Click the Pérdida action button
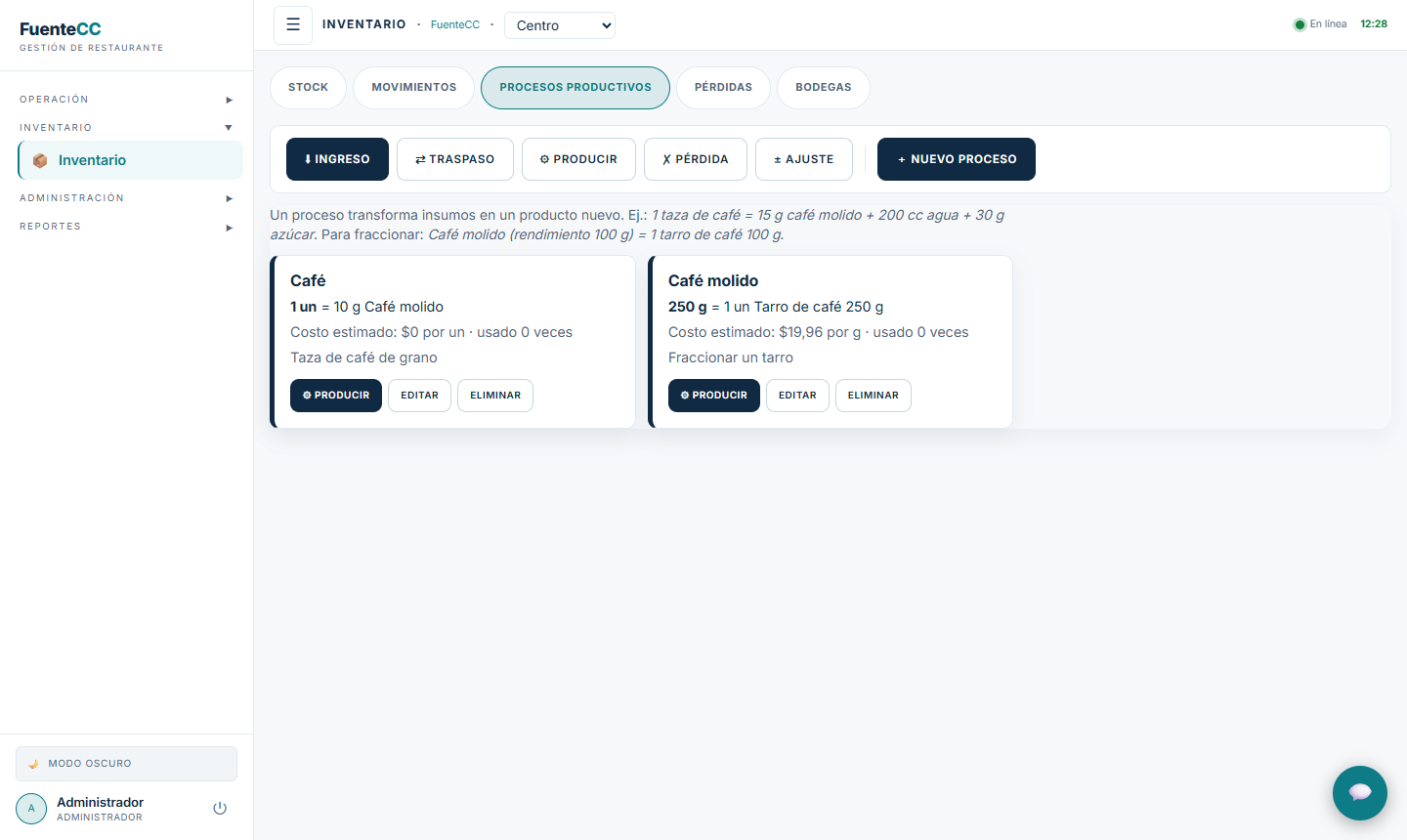 tap(696, 159)
